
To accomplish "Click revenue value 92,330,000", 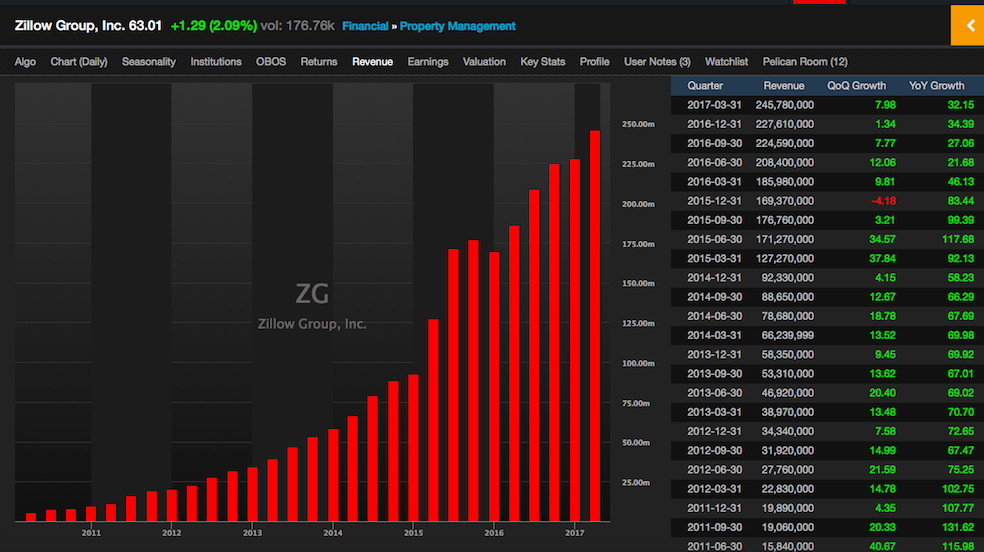I will click(788, 277).
